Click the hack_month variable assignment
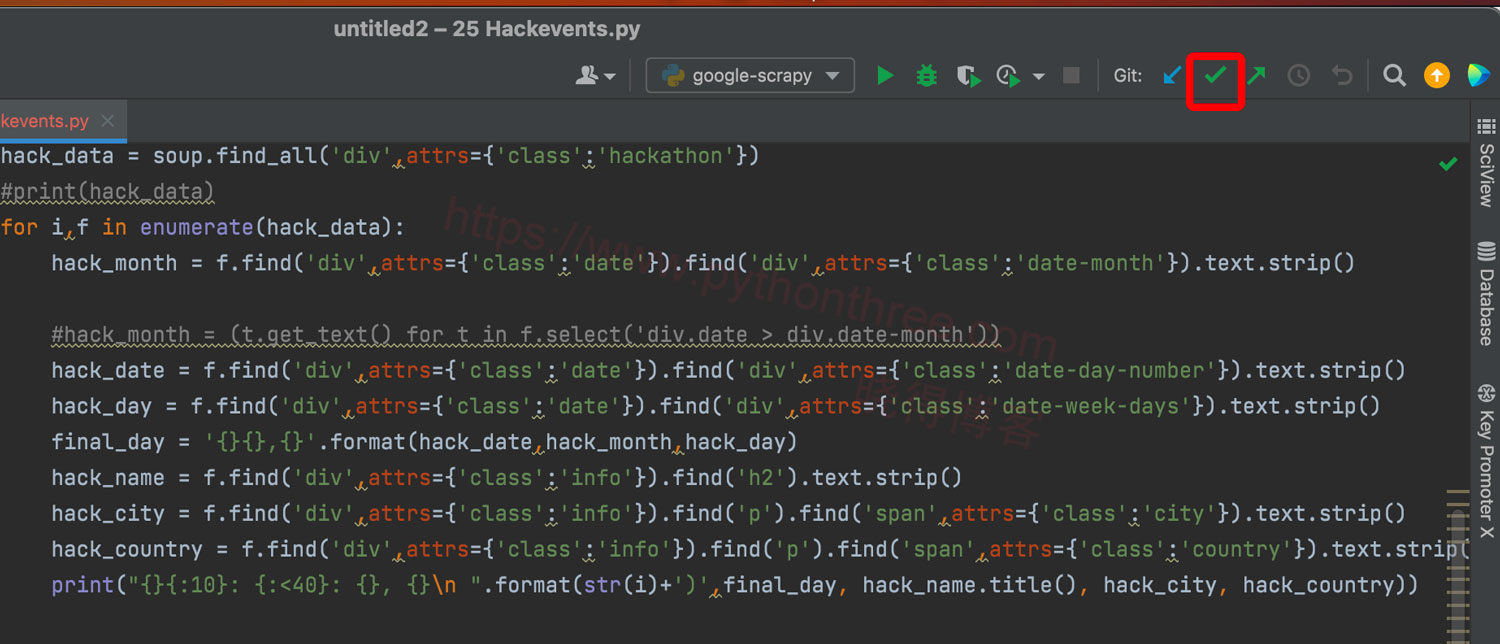The image size is (1500, 644). 703,263
